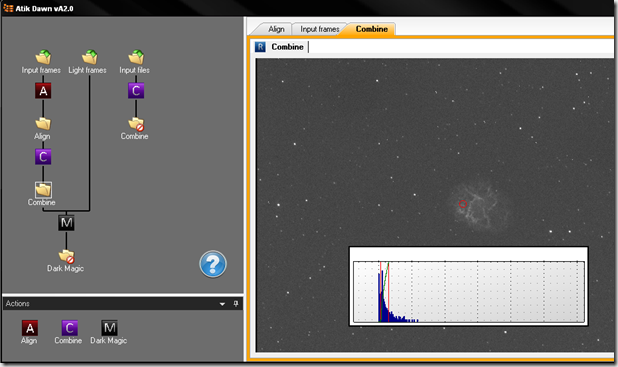Select purple Combine node under Input files
The image size is (618, 367).
pos(136,91)
